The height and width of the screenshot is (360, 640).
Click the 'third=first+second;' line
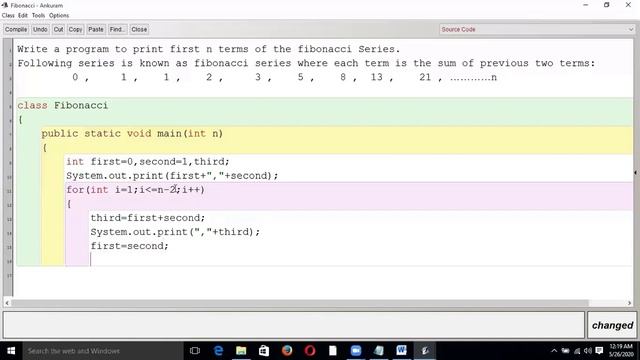click(x=147, y=218)
